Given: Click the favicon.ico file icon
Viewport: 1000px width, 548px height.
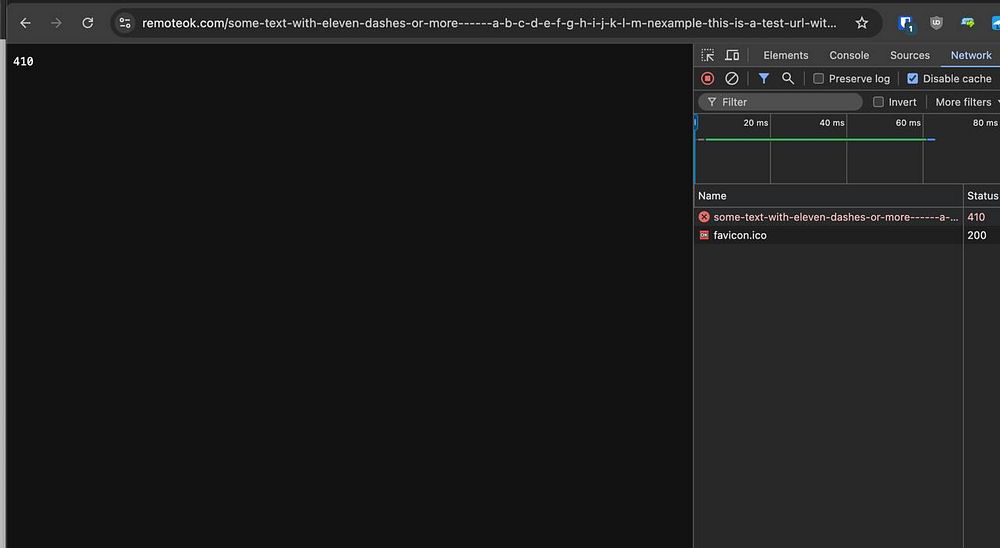Looking at the screenshot, I should pos(704,235).
